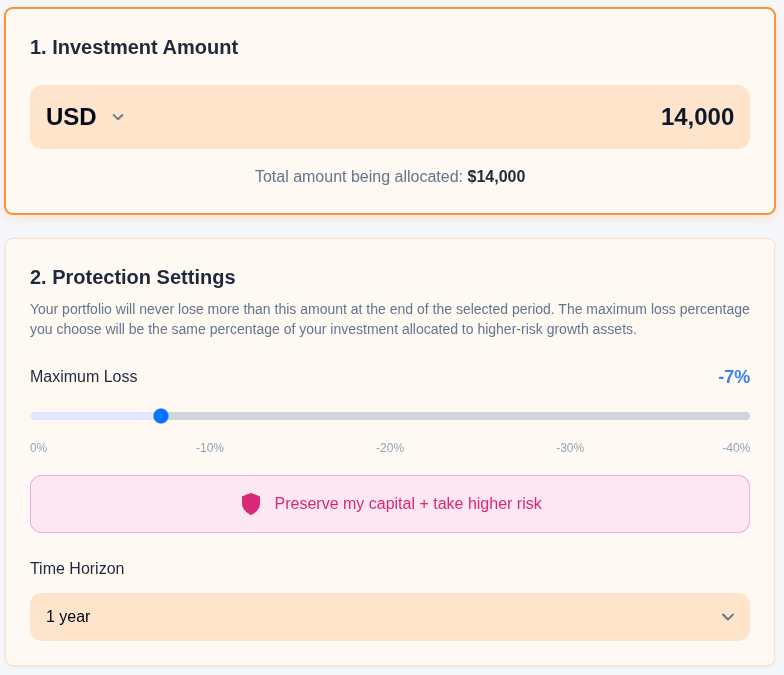
Task: Click the -10% mark under the slider
Action: pyautogui.click(x=210, y=448)
